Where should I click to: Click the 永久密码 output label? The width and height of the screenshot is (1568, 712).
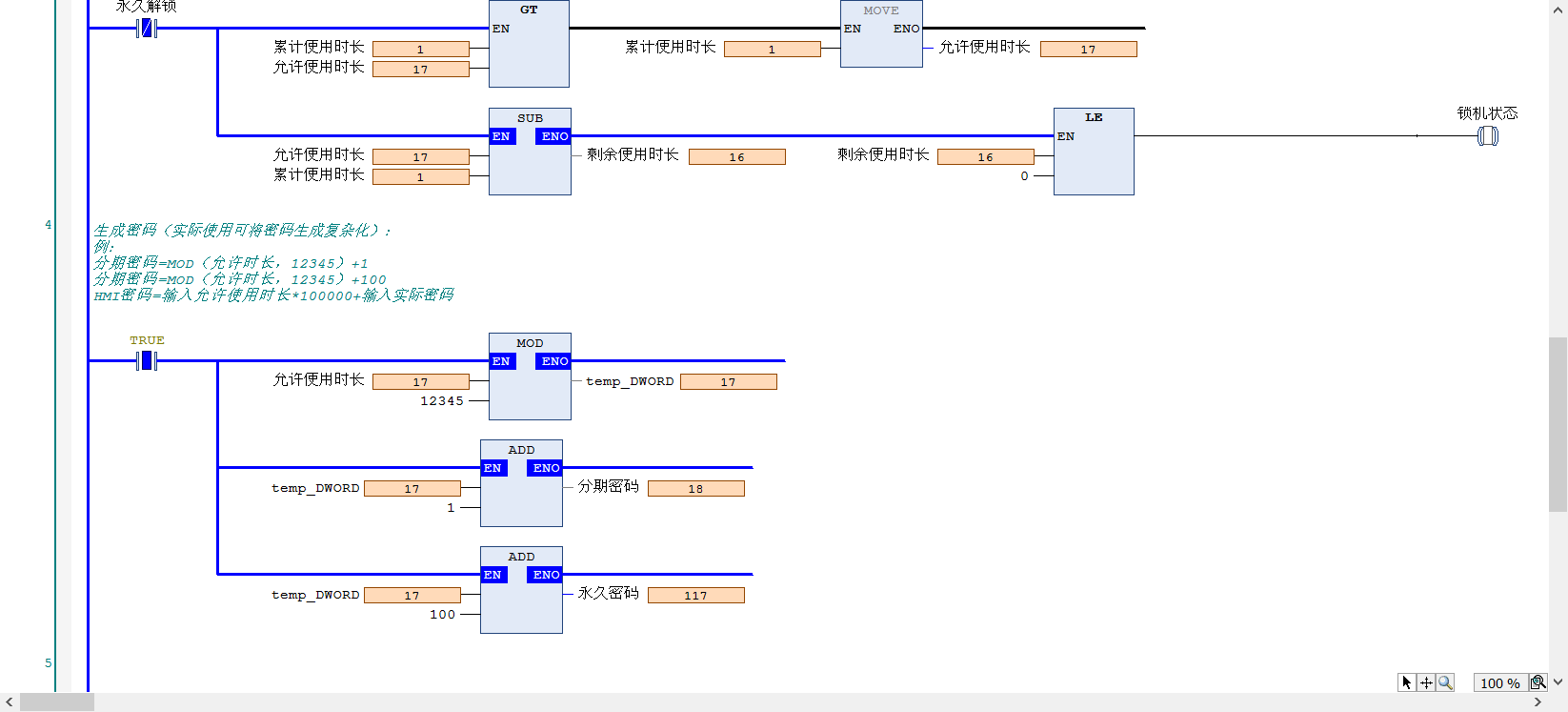(x=609, y=593)
